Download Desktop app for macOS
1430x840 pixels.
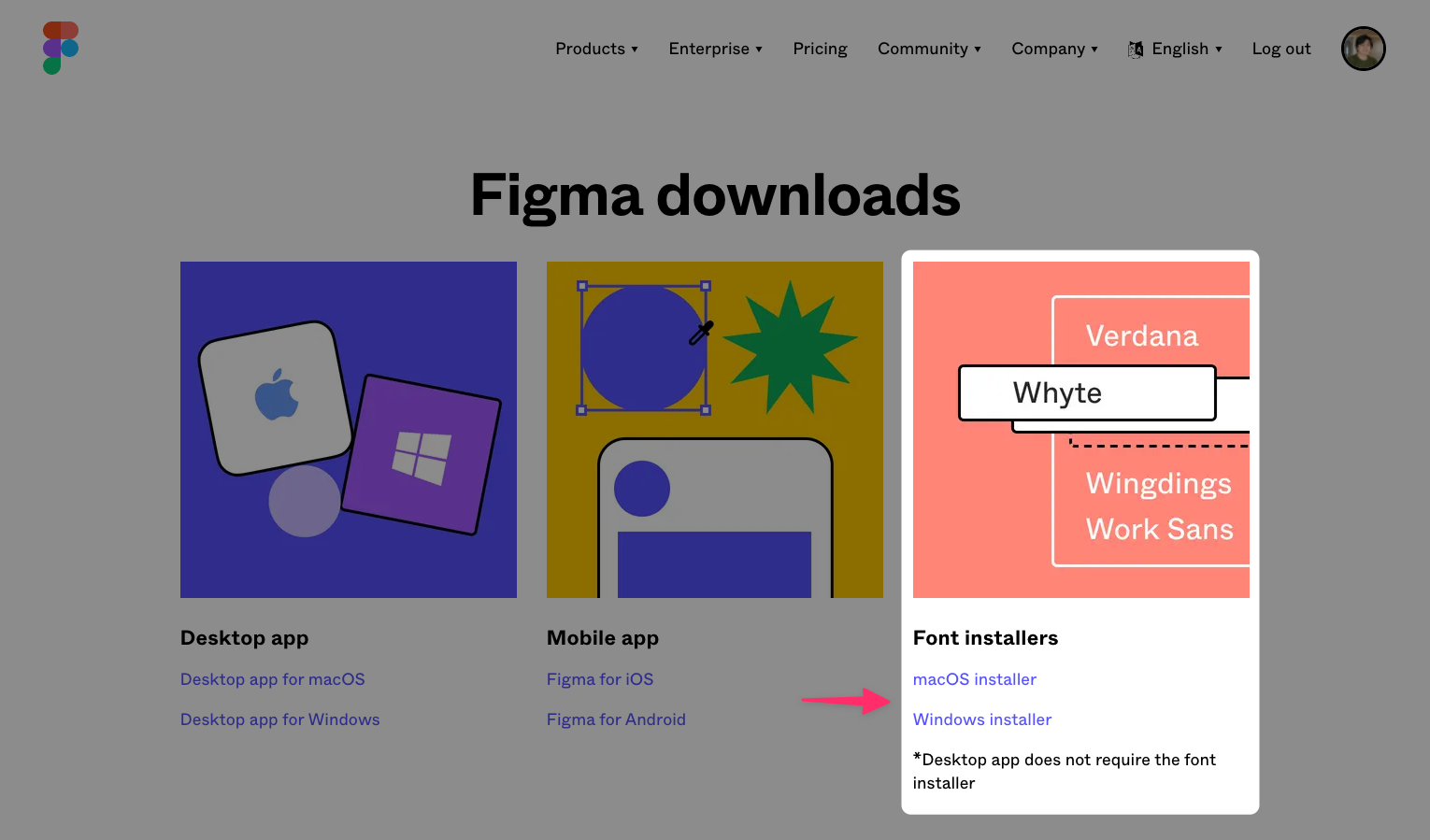[272, 679]
